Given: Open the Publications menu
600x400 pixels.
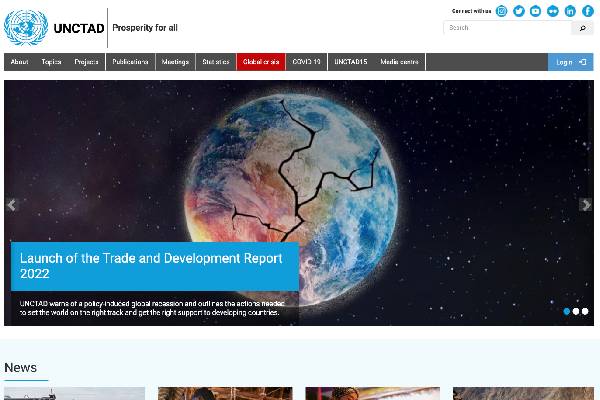Looking at the screenshot, I should tap(130, 62).
